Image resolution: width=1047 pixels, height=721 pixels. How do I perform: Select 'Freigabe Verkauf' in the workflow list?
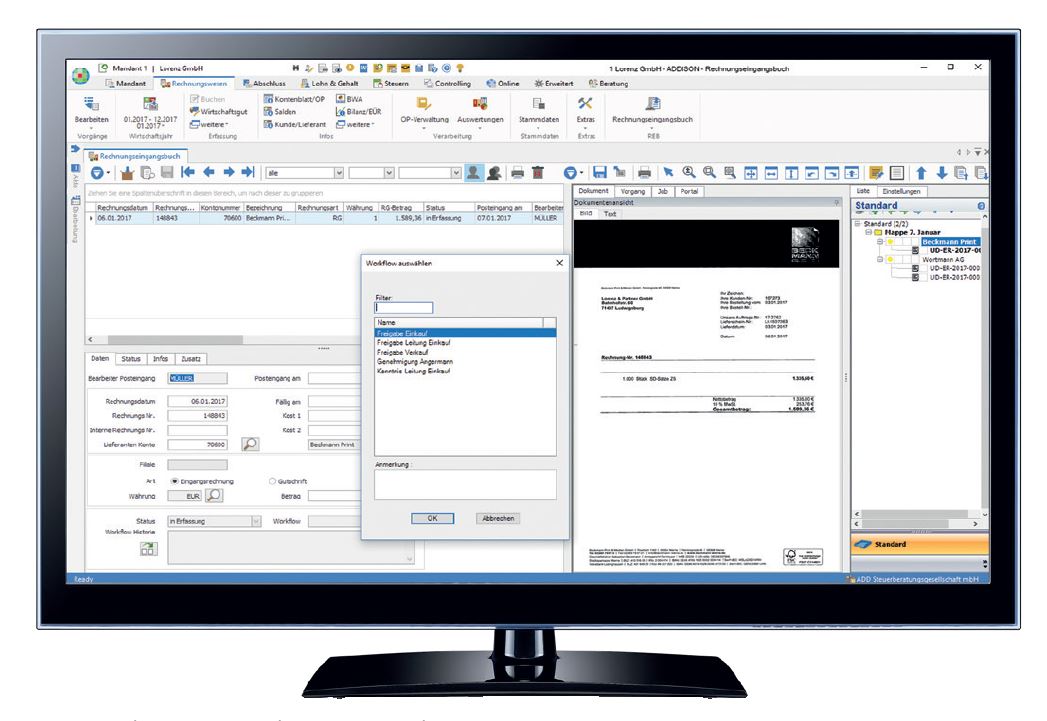click(401, 351)
